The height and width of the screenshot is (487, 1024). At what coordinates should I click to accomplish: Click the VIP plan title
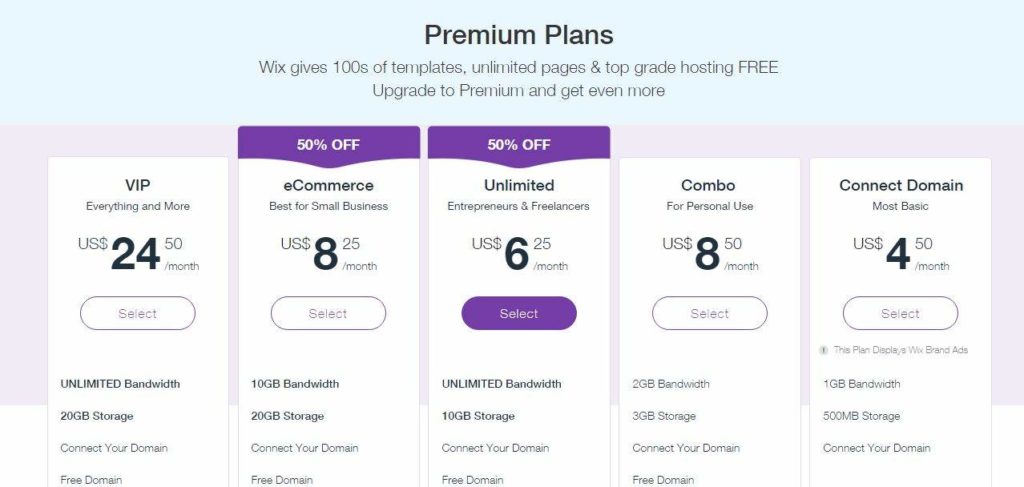coord(138,185)
